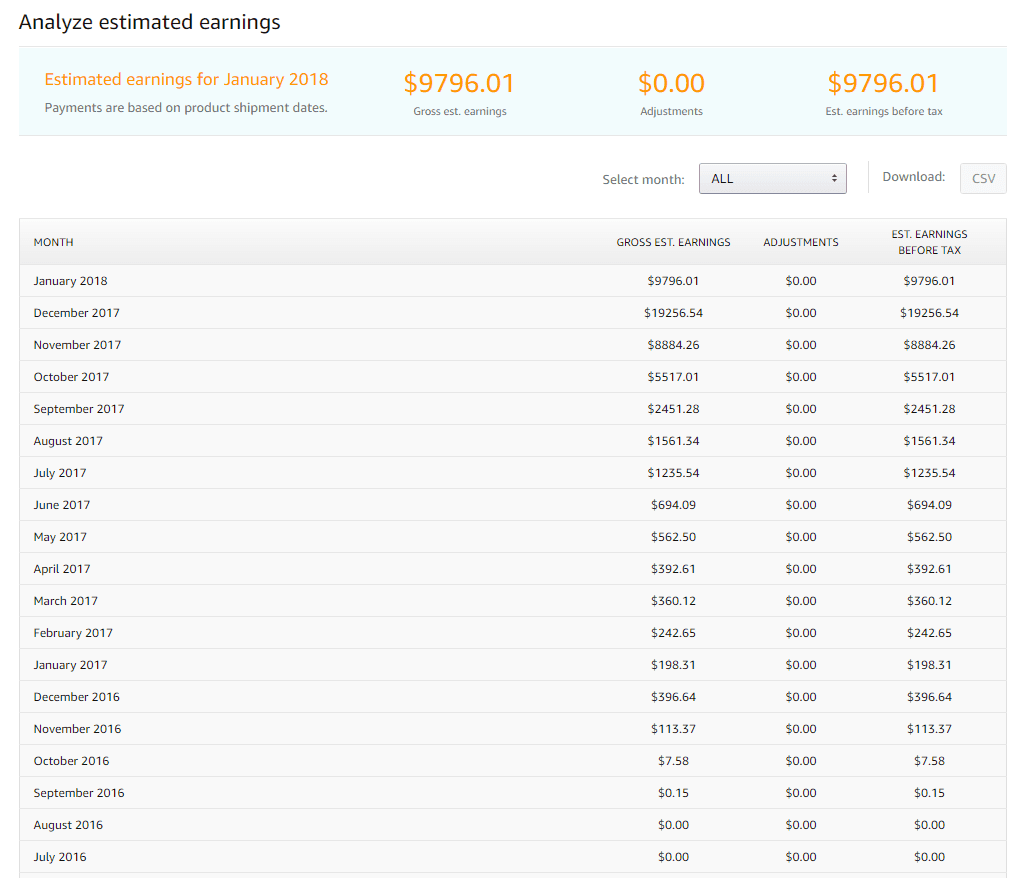Viewport: 1028px width, 878px height.
Task: Click before-tax earnings $9796.01 in January 2018 row
Action: tap(929, 281)
